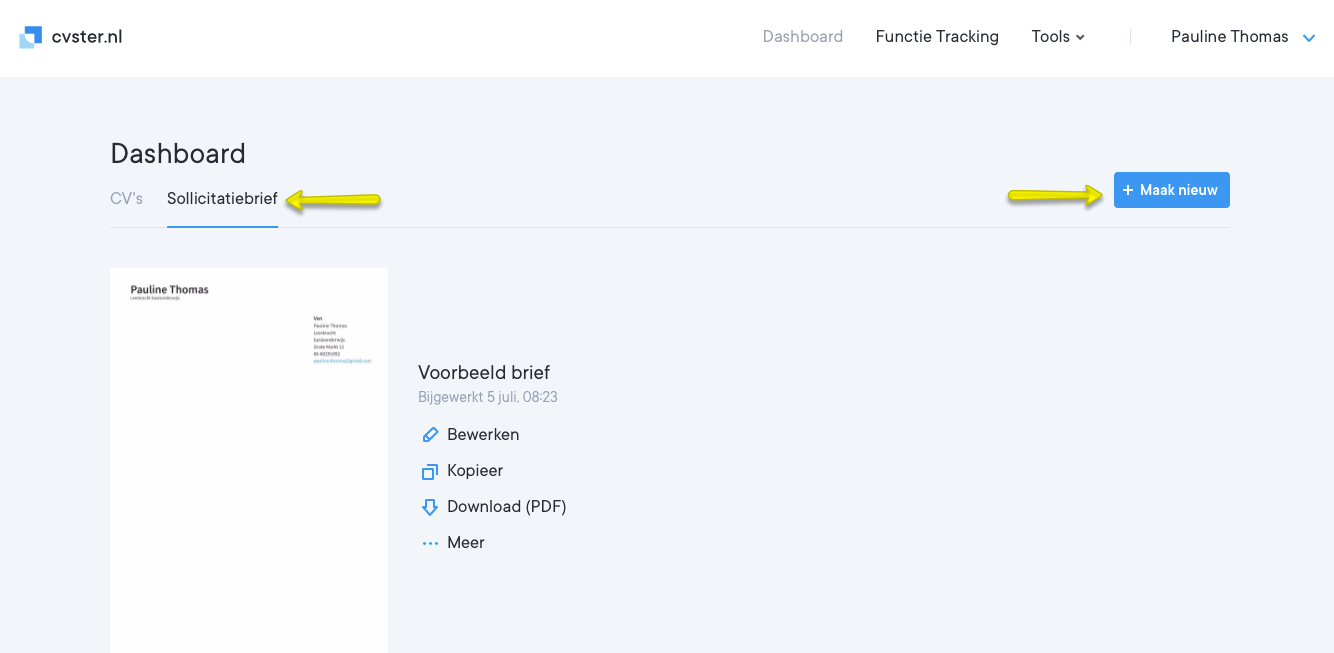Click the download arrow icon for PDF
1334x653 pixels.
[430, 507]
